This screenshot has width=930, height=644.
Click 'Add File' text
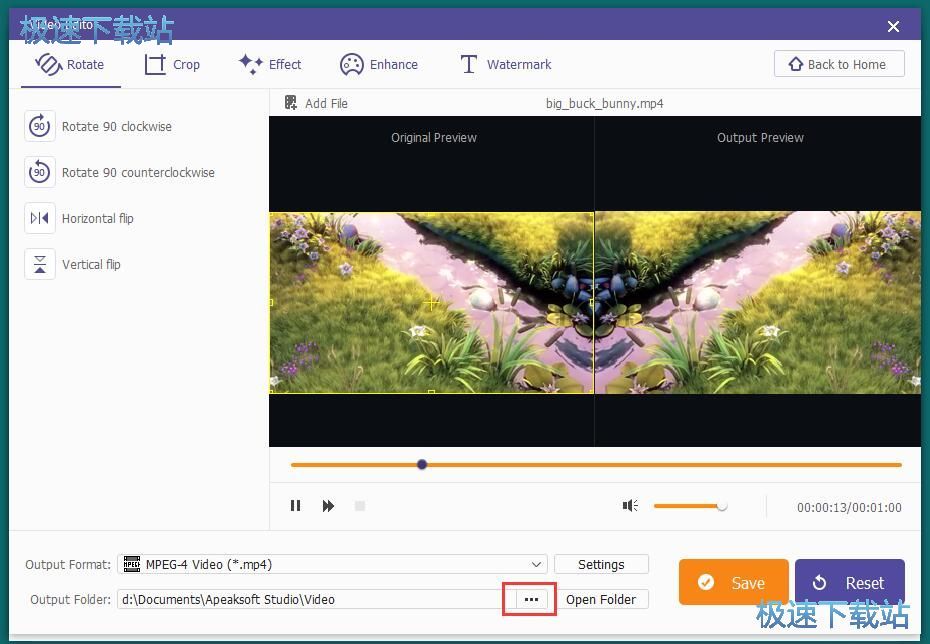[x=326, y=103]
